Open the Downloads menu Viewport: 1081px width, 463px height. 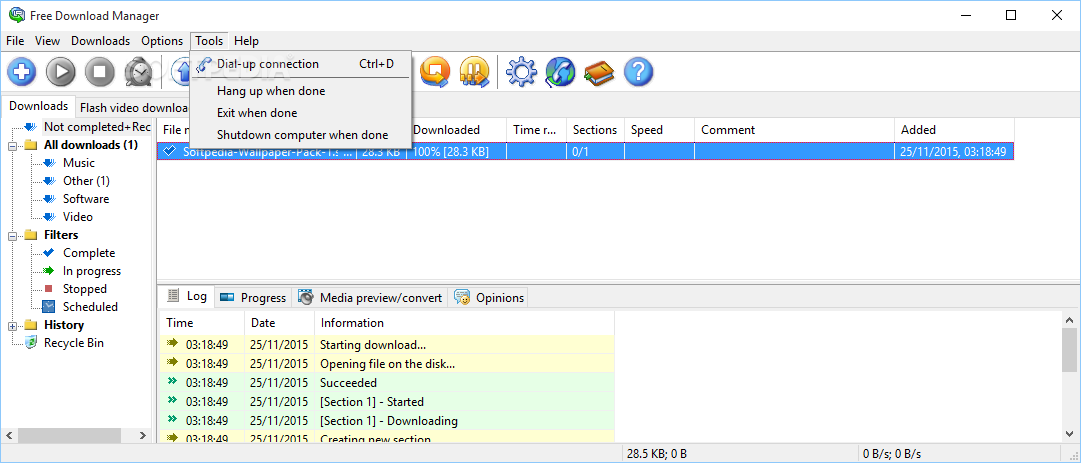click(x=101, y=41)
